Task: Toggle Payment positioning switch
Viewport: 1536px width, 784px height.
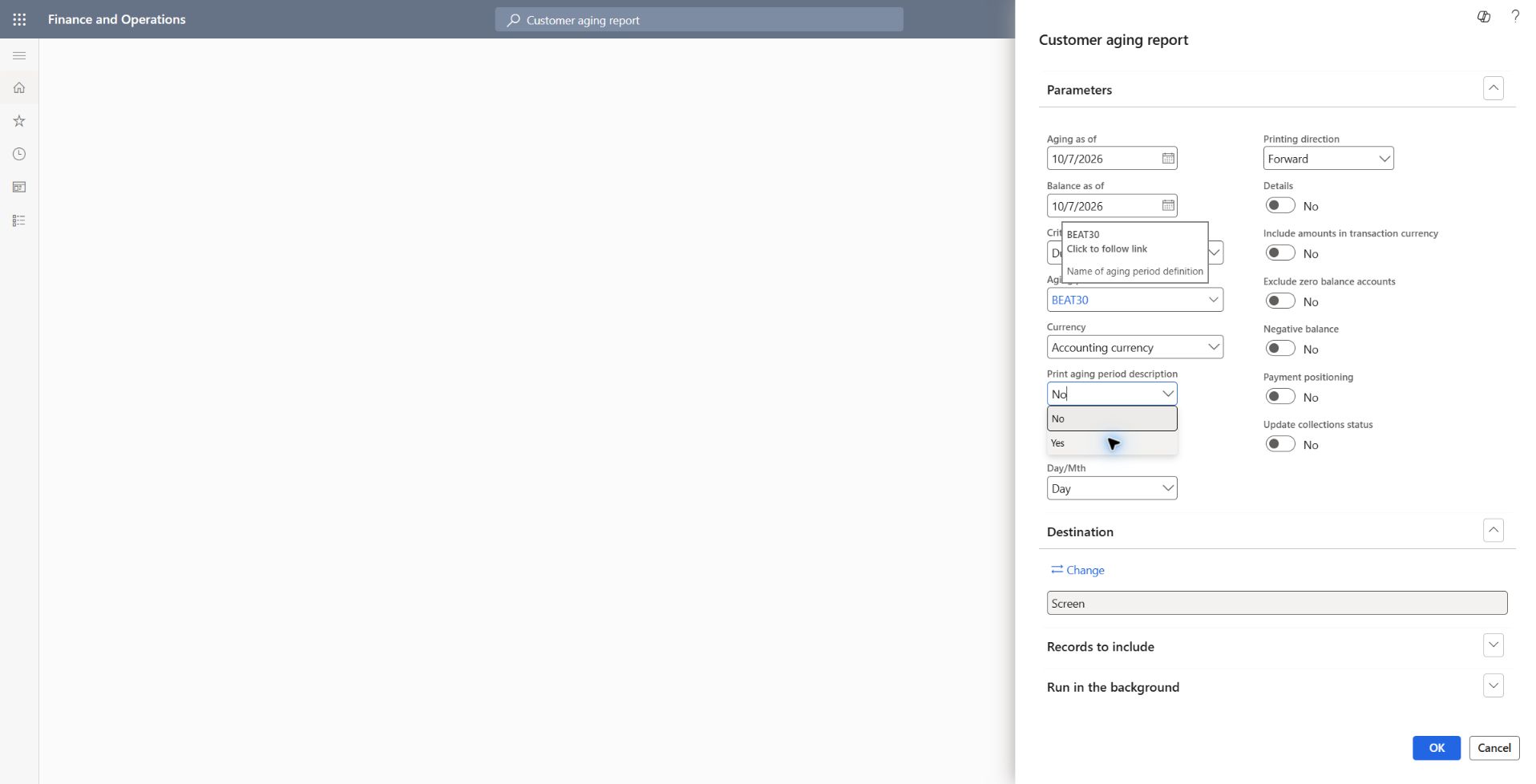Action: (x=1280, y=396)
